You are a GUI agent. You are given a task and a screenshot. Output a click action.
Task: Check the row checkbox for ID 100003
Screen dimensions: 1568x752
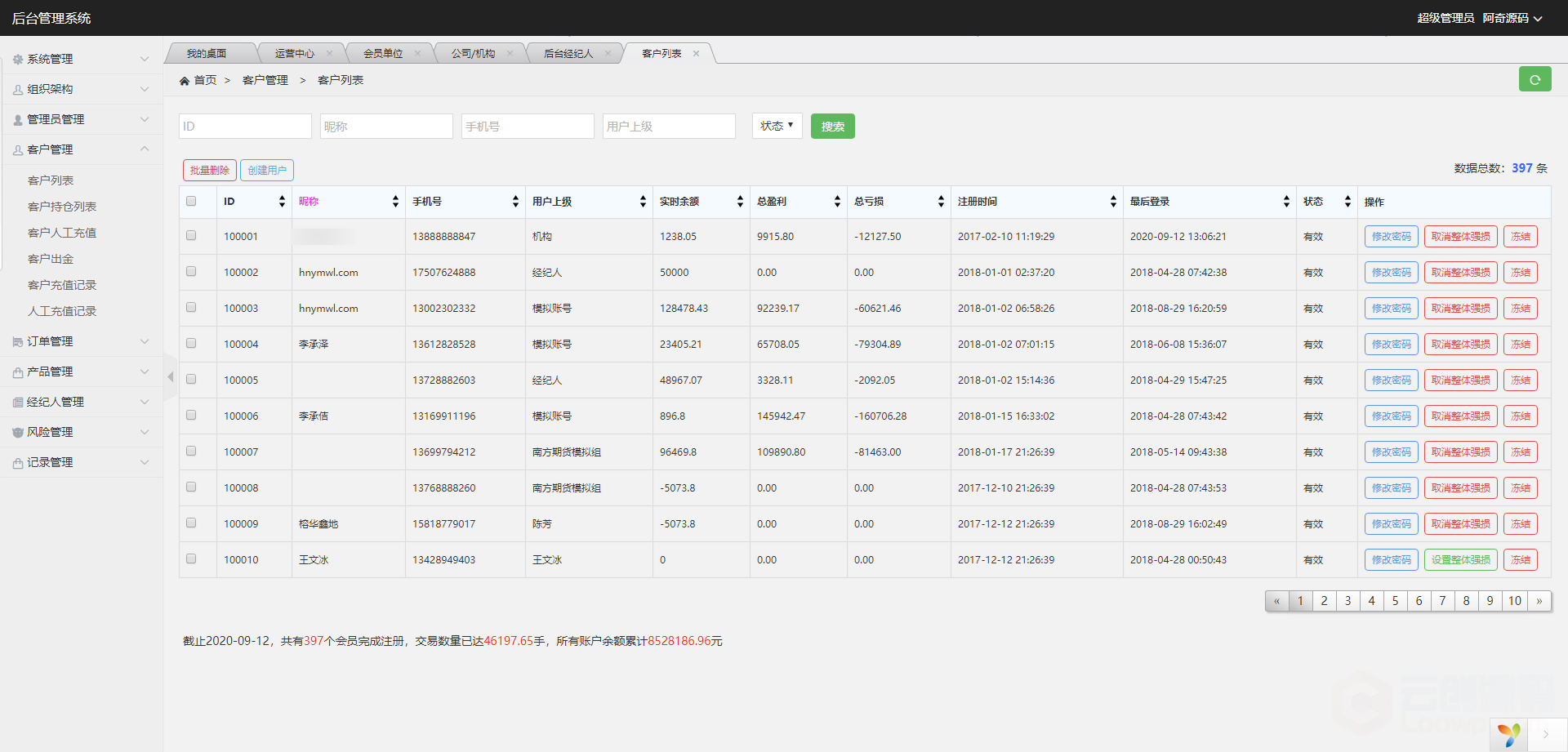coord(191,307)
